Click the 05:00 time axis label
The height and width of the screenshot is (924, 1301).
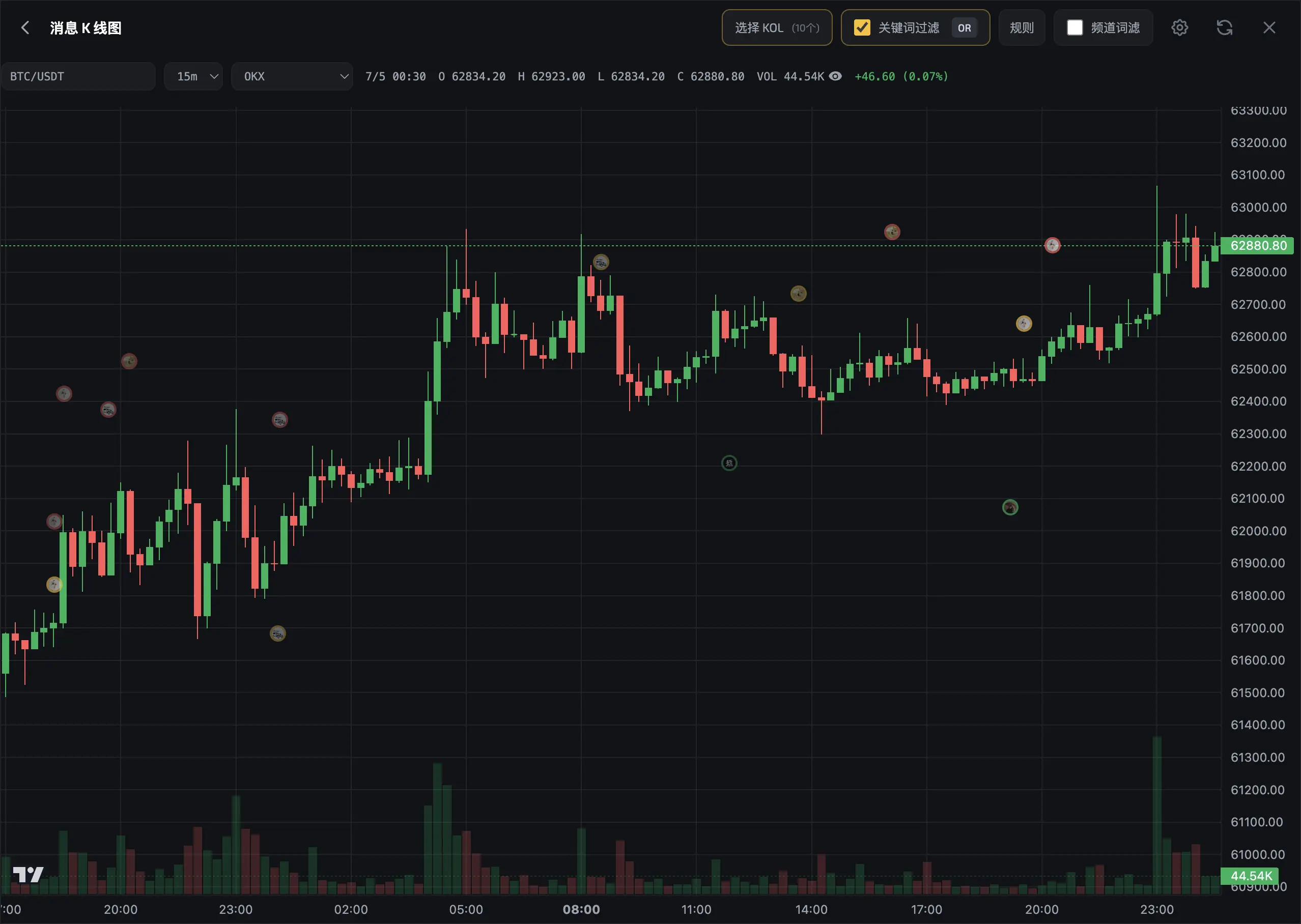click(466, 909)
